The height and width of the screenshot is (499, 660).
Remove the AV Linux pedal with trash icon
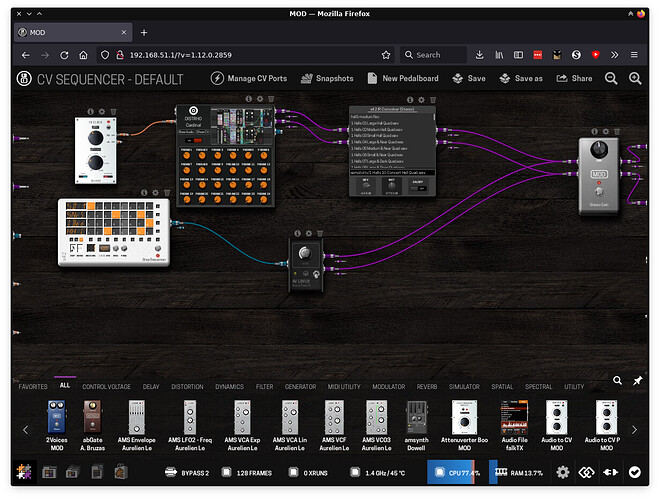tap(320, 233)
